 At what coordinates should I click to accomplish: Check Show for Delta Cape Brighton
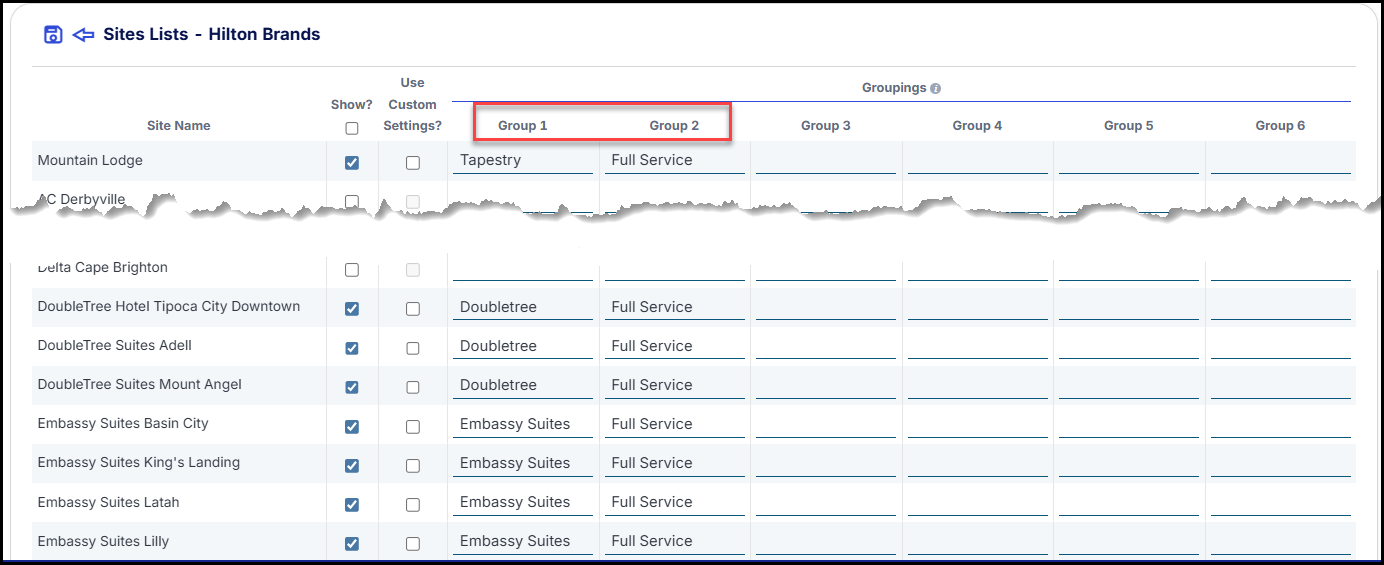click(x=352, y=270)
